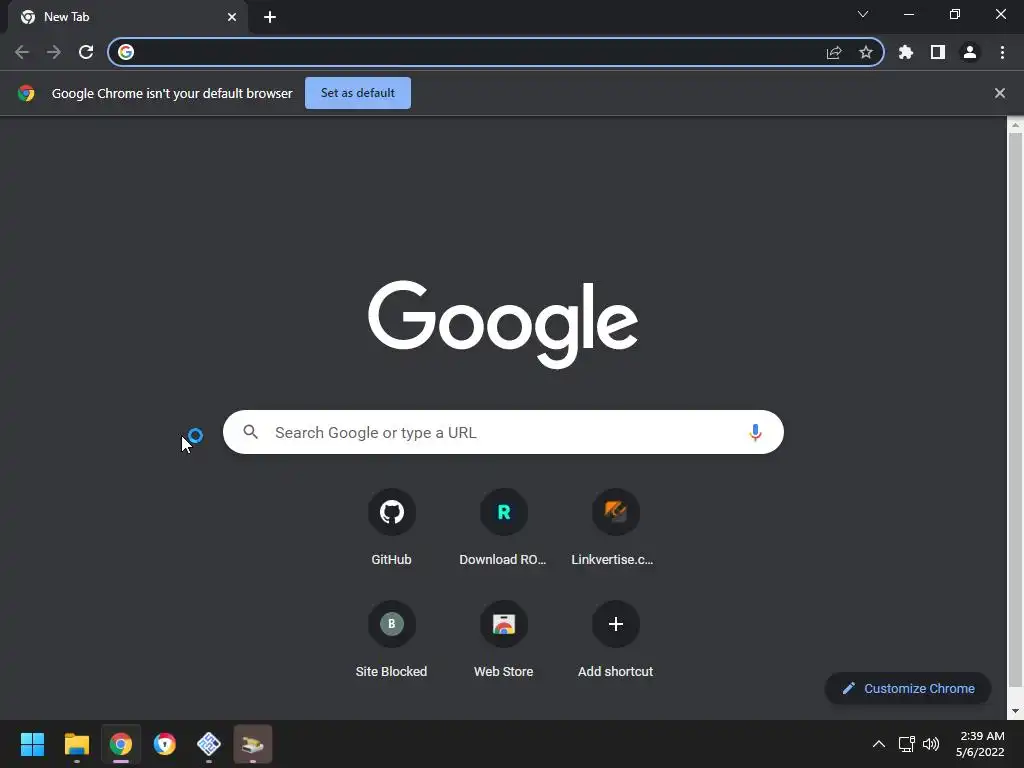Image resolution: width=1024 pixels, height=768 pixels.
Task: Click scrollbar up arrow
Action: [x=1015, y=125]
